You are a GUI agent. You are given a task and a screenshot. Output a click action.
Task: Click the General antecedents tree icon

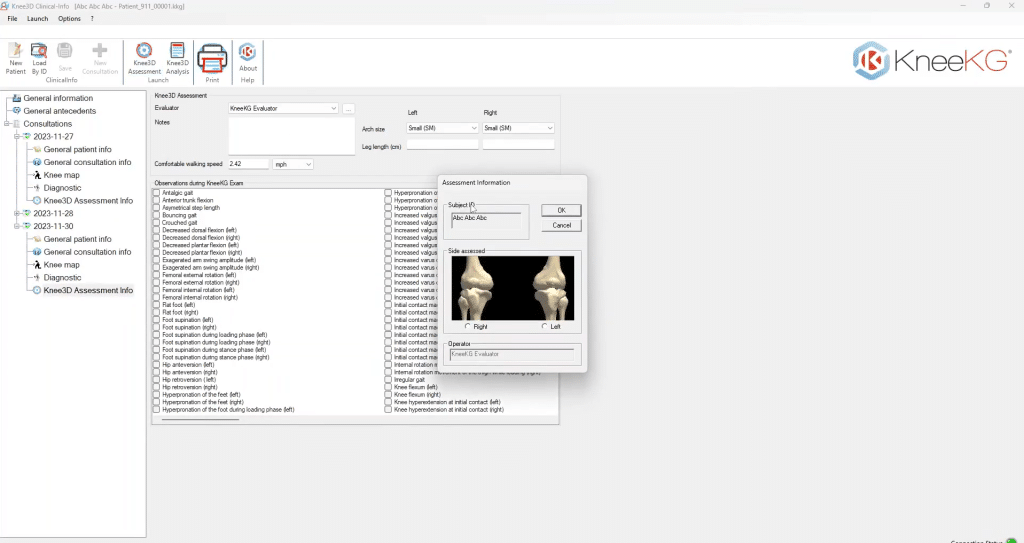pos(17,111)
